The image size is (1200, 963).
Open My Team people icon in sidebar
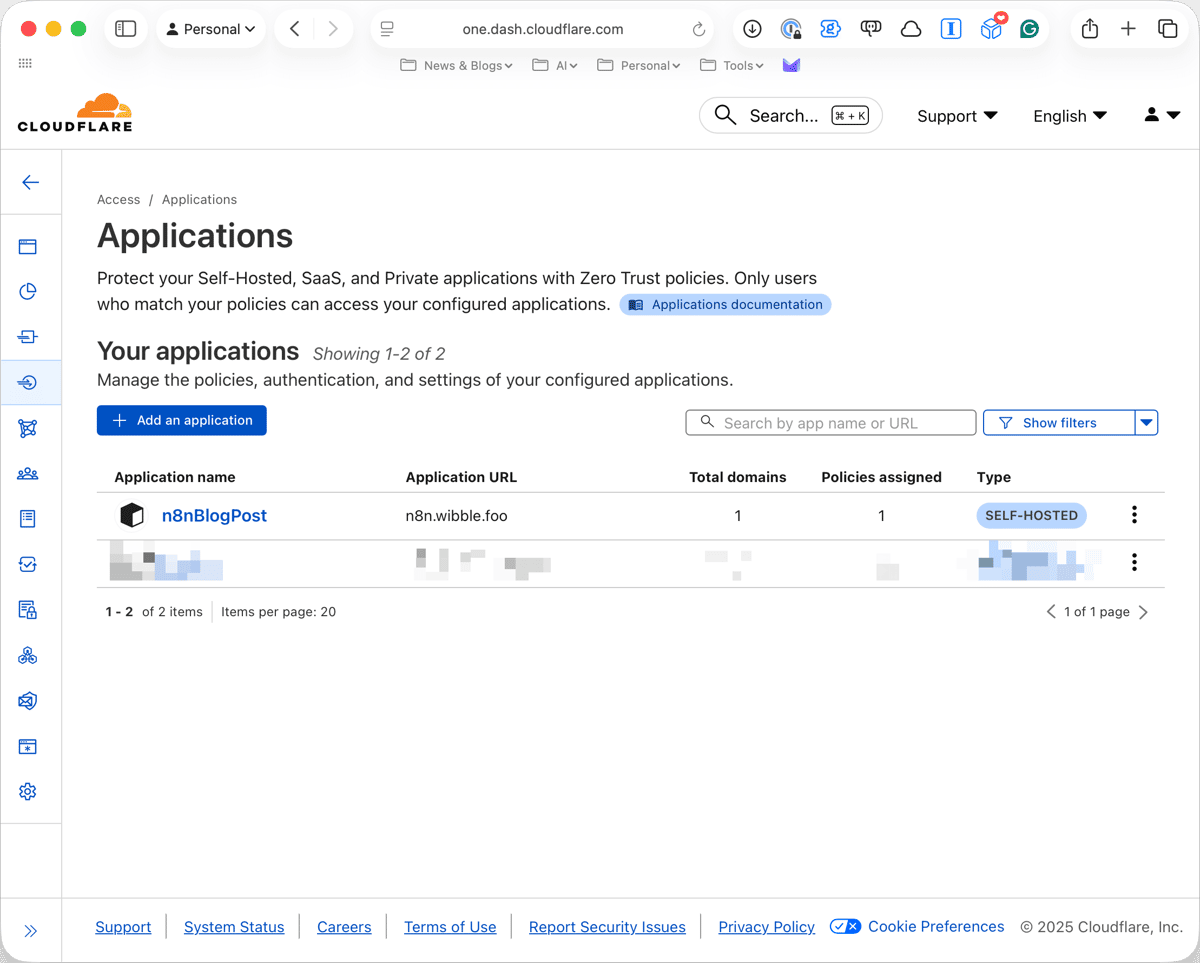coord(28,473)
